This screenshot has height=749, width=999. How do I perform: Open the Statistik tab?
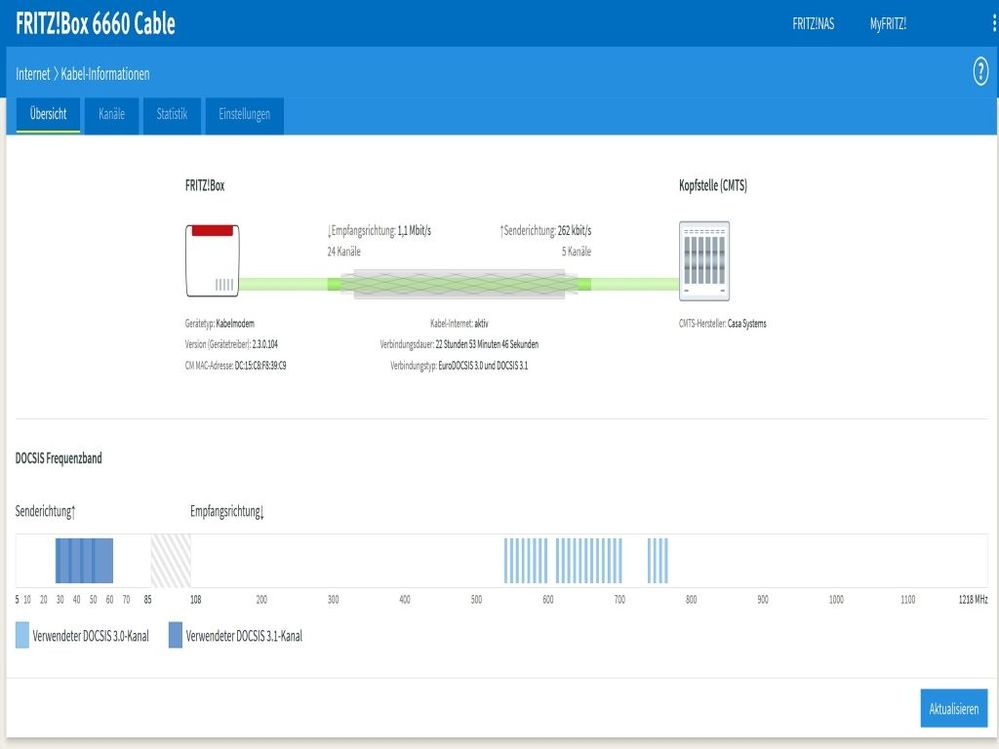[172, 115]
